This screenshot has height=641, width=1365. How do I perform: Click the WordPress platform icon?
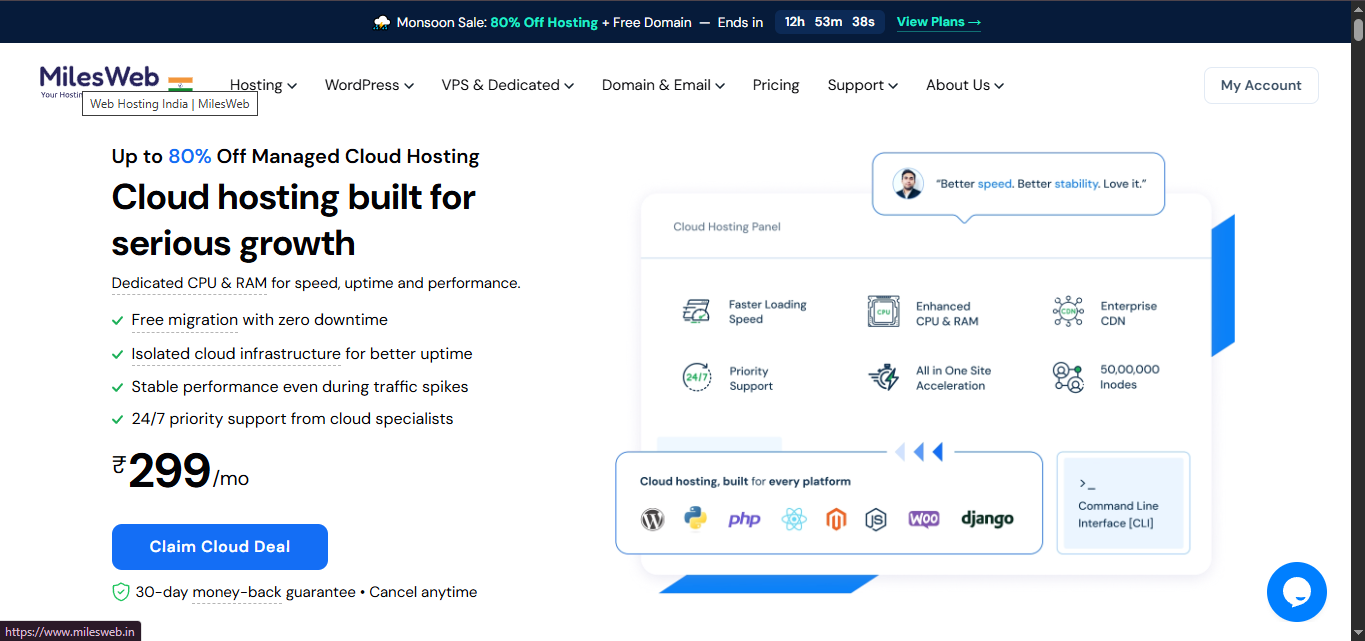tap(652, 519)
